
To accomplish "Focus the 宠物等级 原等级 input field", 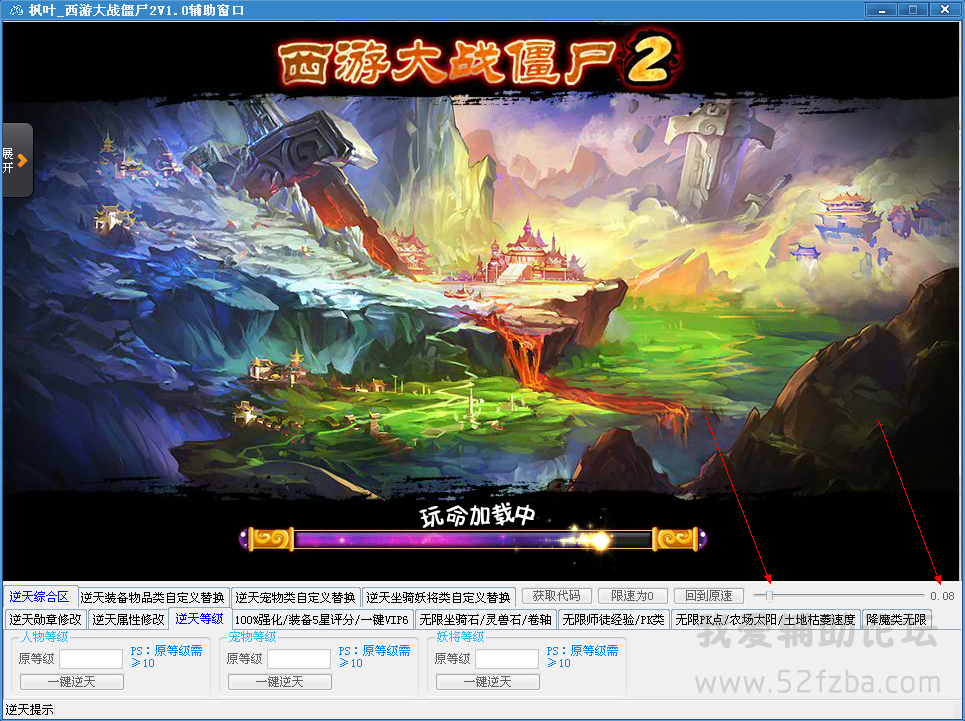I will click(299, 659).
